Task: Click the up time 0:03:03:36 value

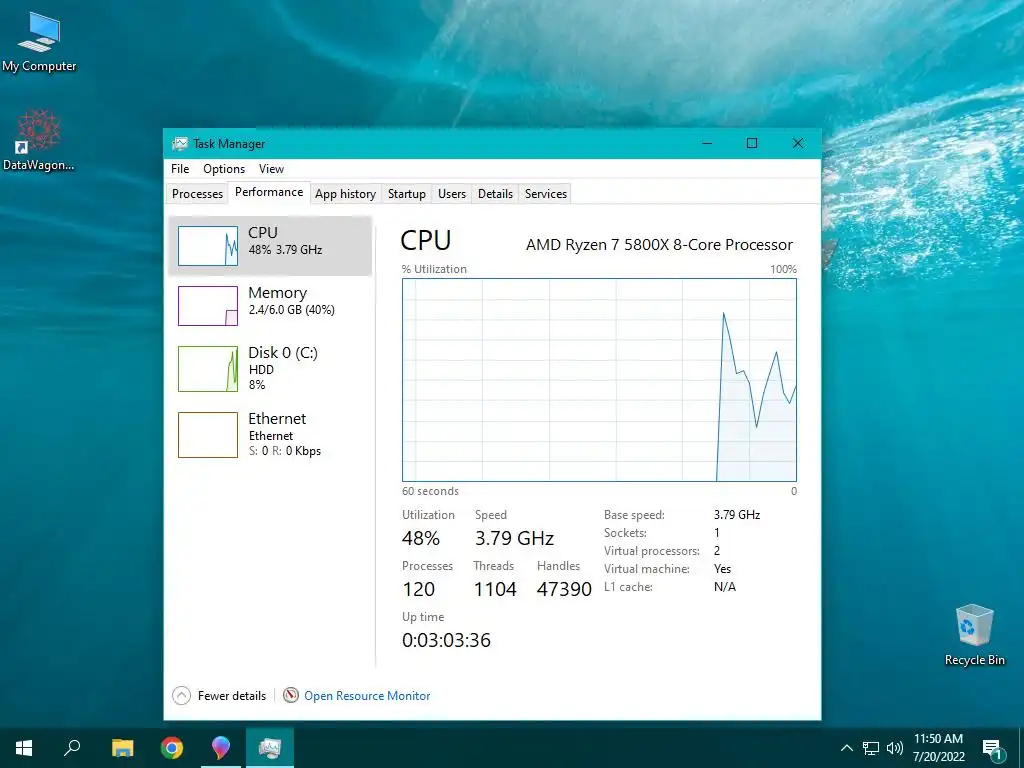Action: (446, 640)
